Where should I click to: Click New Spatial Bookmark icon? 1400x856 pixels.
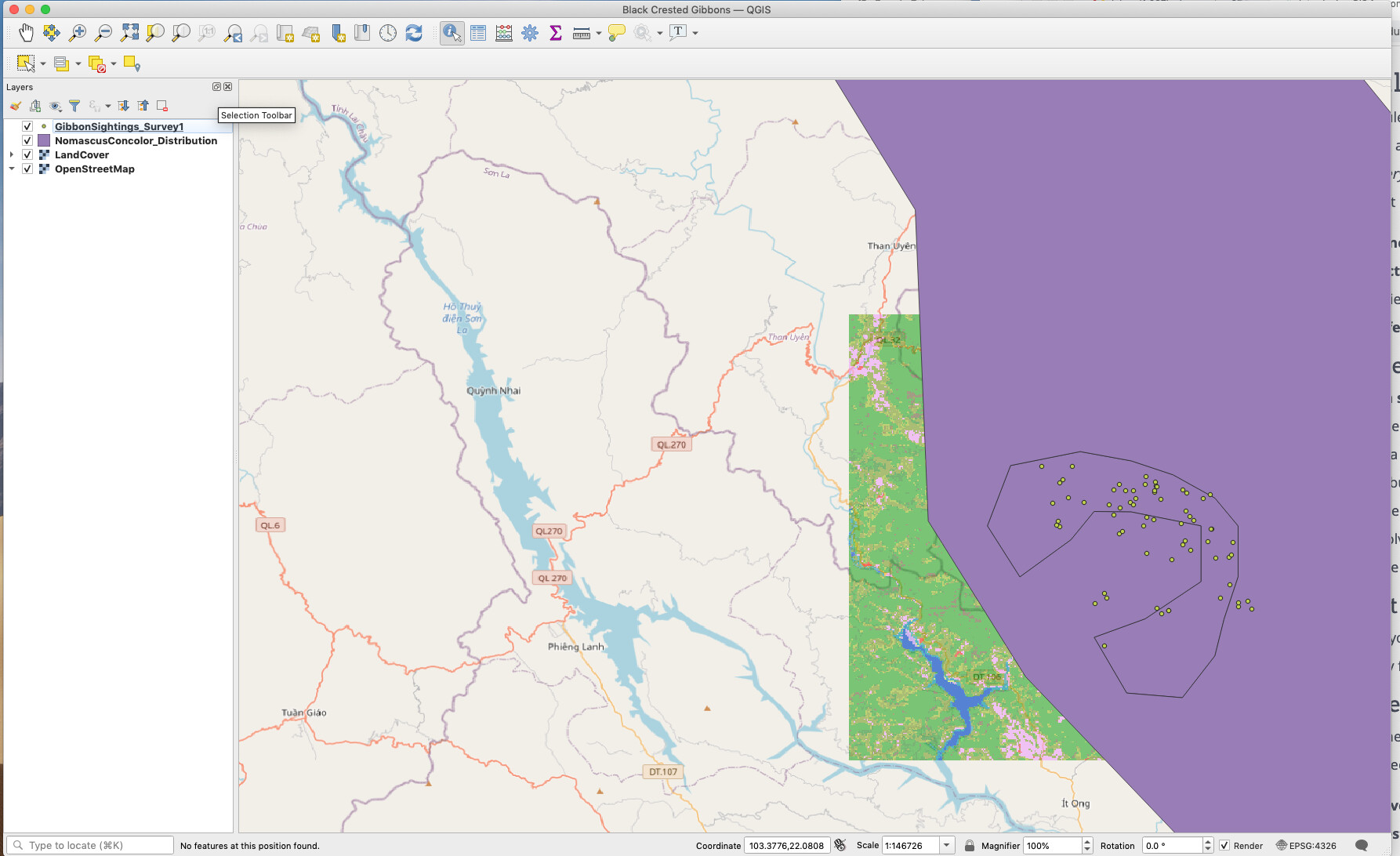point(338,33)
